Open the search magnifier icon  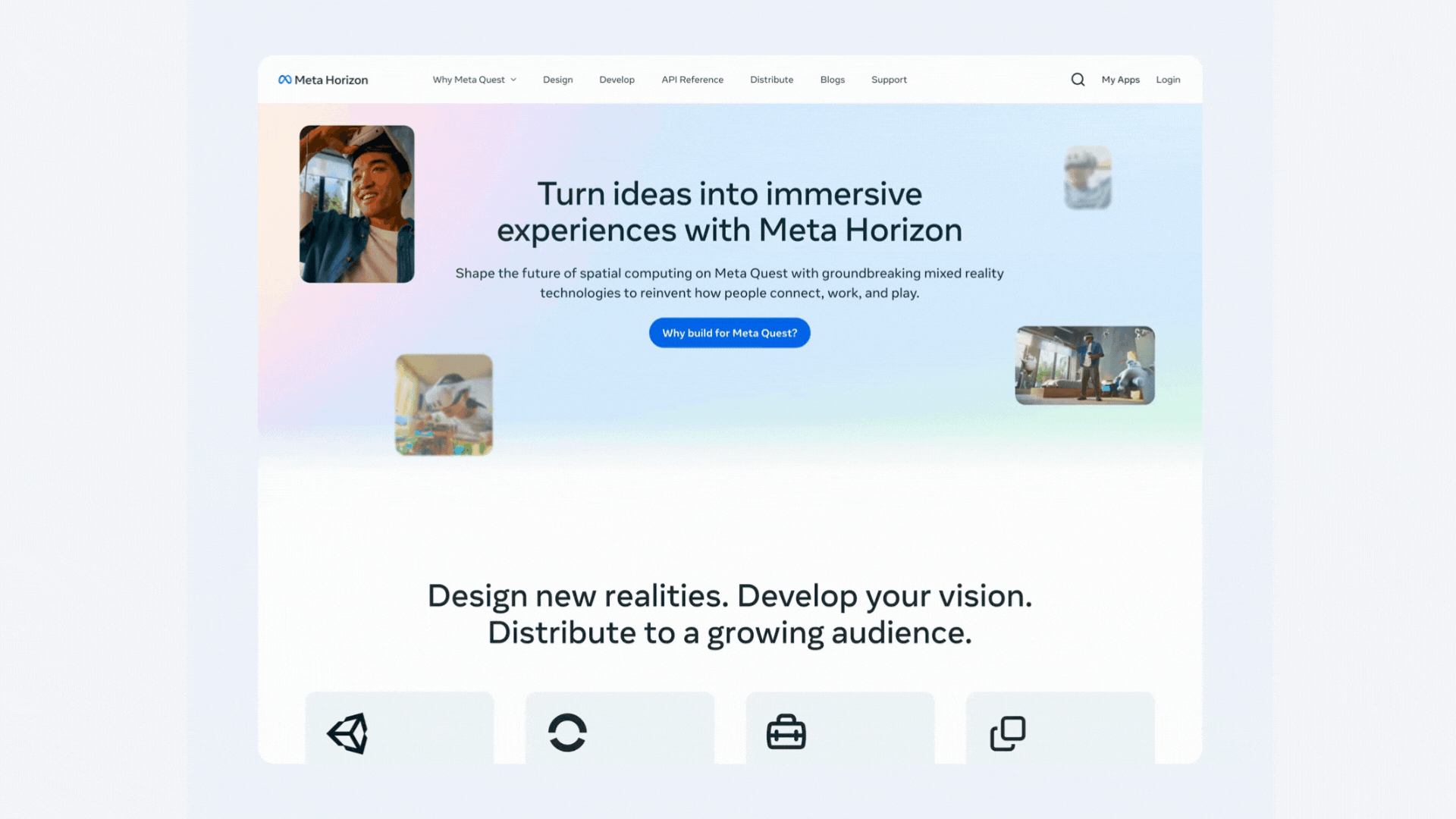coord(1078,80)
